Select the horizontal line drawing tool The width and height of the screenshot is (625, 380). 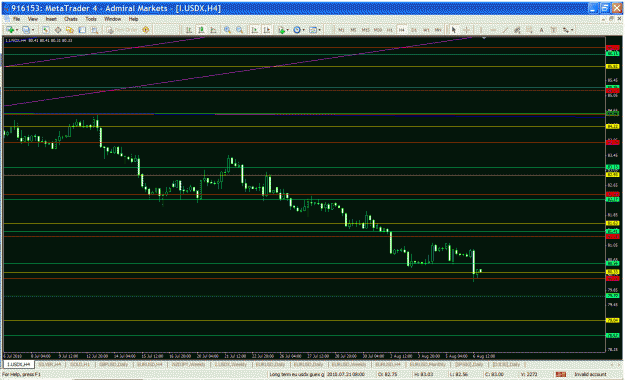(493, 30)
